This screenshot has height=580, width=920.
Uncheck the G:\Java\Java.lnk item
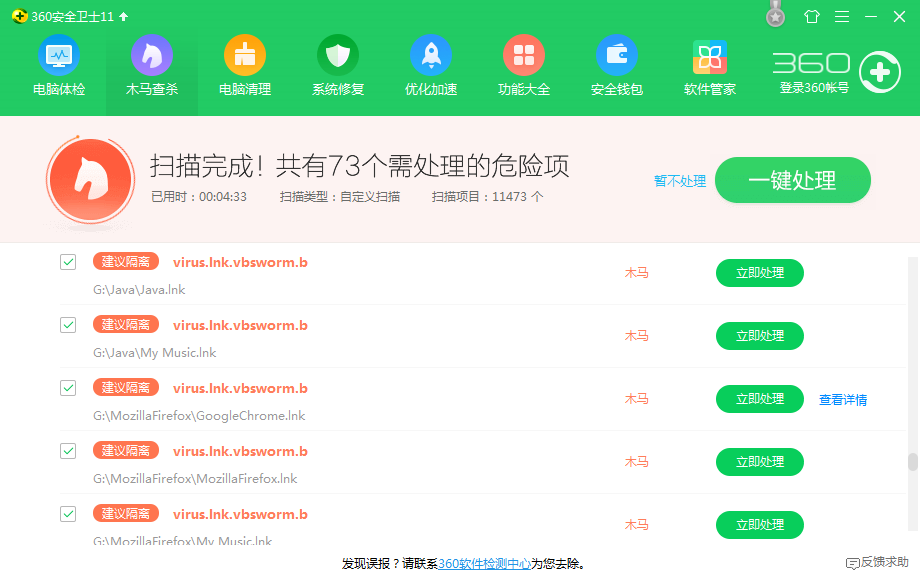tap(68, 262)
